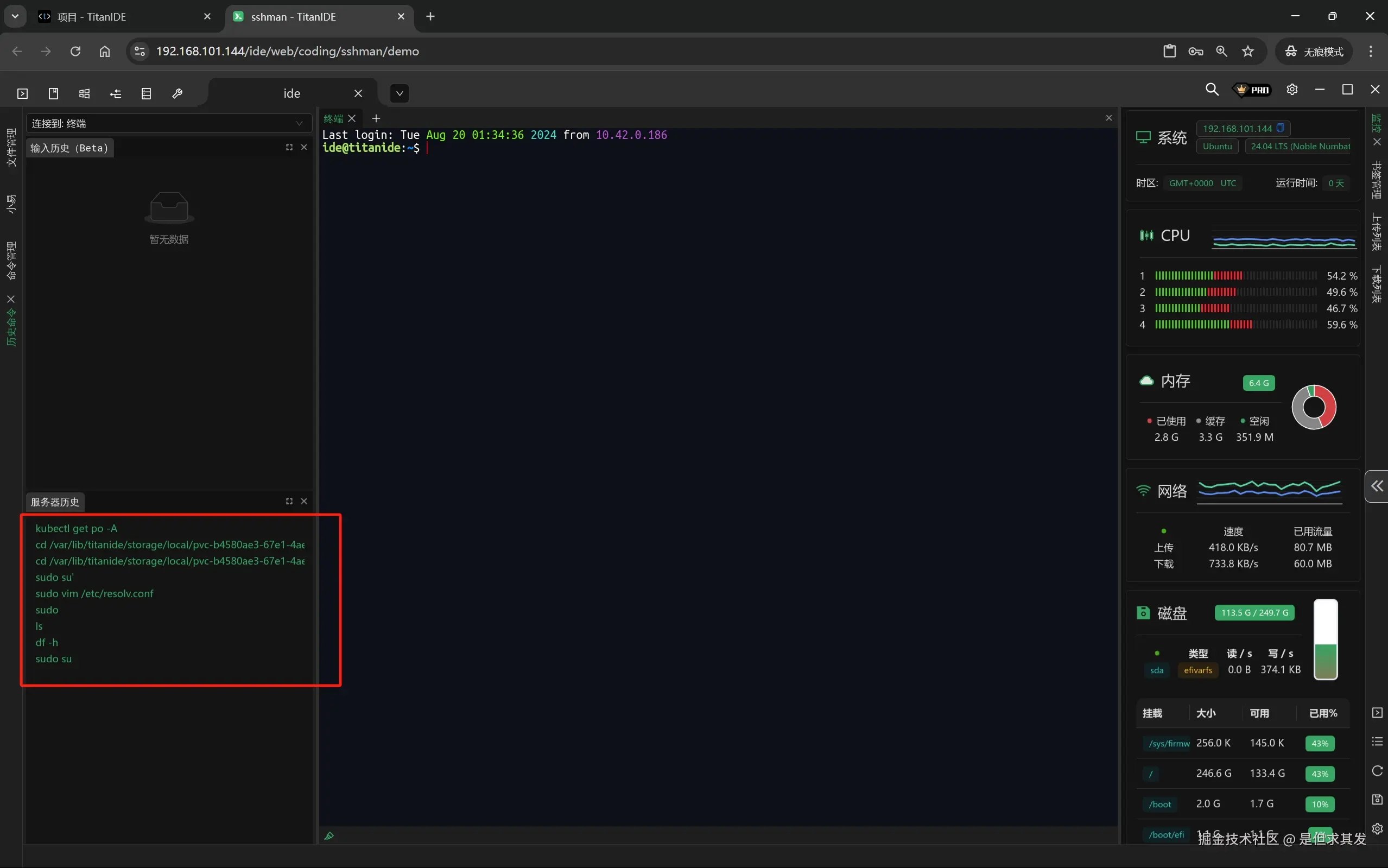This screenshot has height=868, width=1388.
Task: Maximize the 输入历史 panel
Action: click(x=289, y=148)
